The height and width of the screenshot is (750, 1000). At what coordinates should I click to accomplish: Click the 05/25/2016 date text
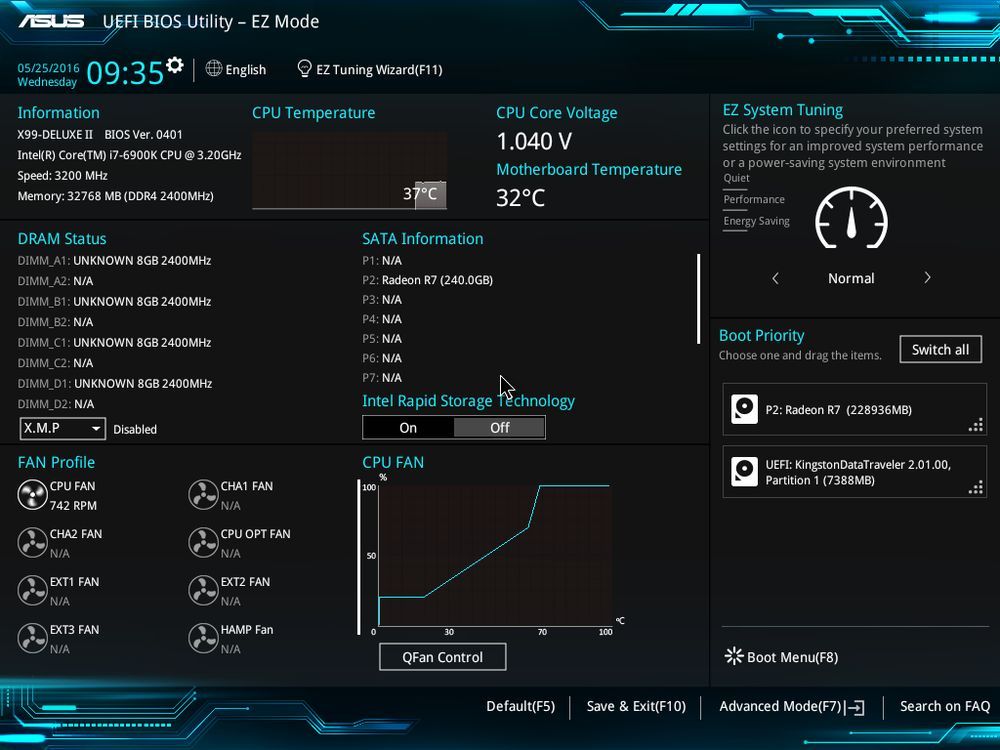(x=48, y=68)
